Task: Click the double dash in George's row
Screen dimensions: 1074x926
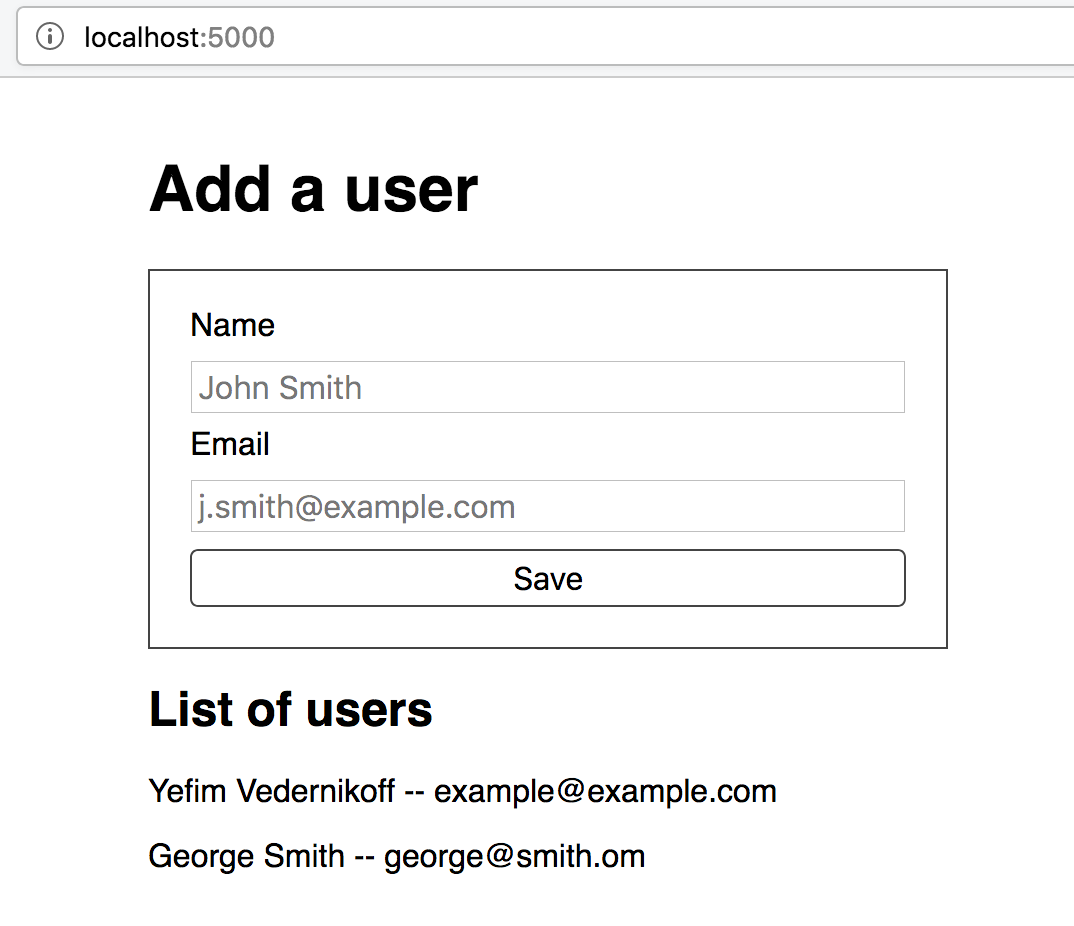Action: point(364,856)
